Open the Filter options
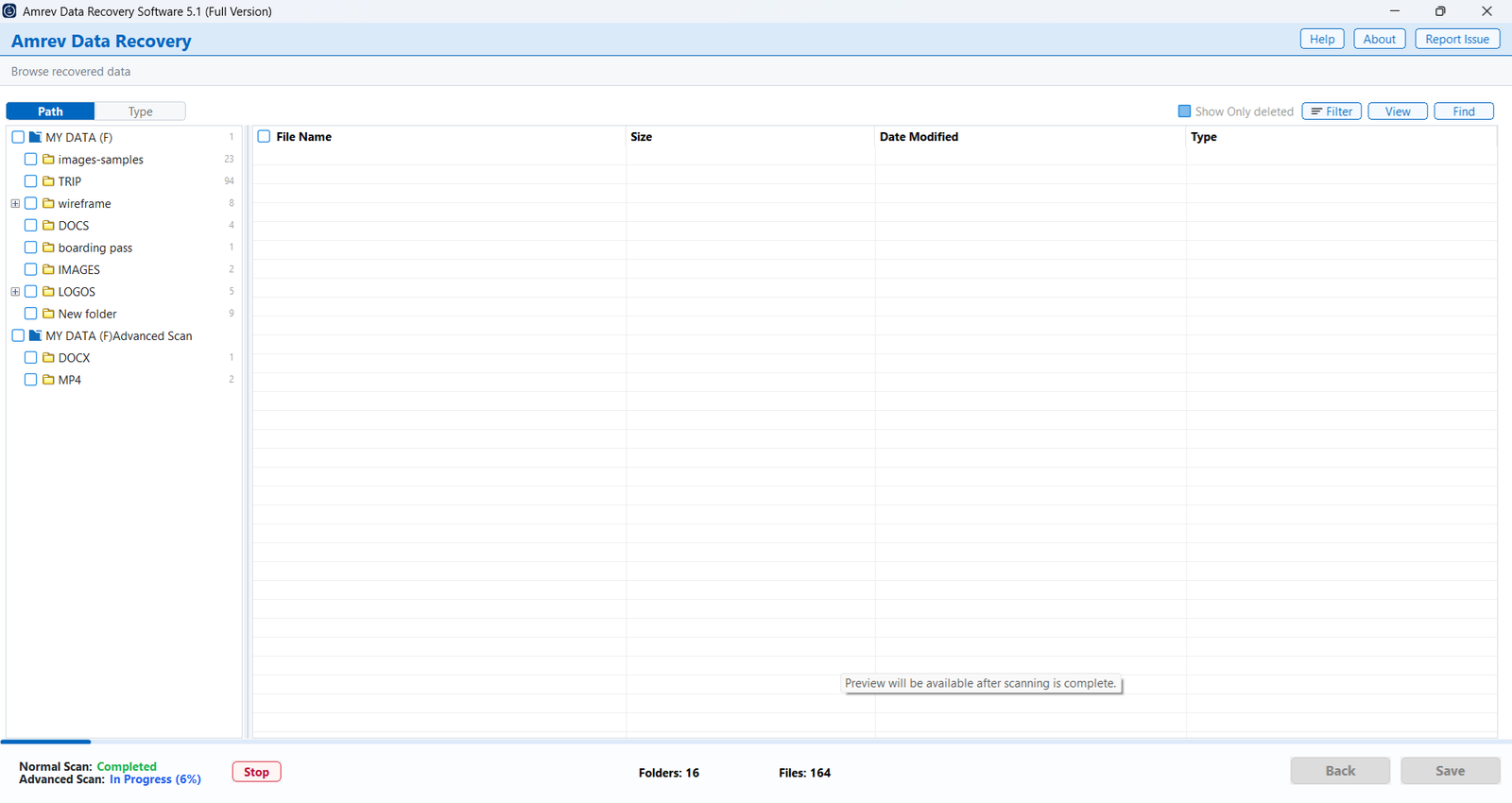The image size is (1512, 803). coord(1332,111)
